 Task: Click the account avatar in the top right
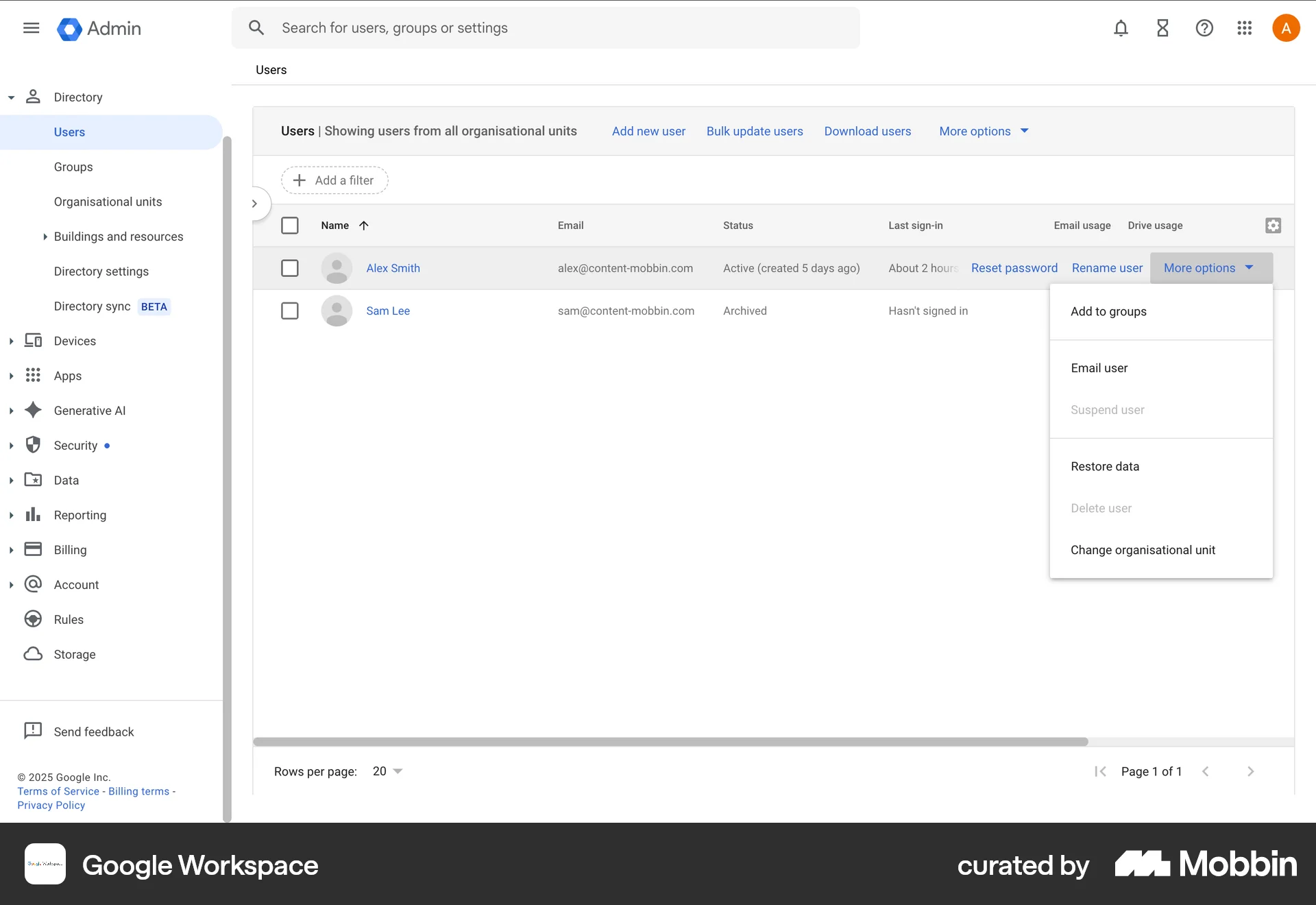[x=1286, y=28]
